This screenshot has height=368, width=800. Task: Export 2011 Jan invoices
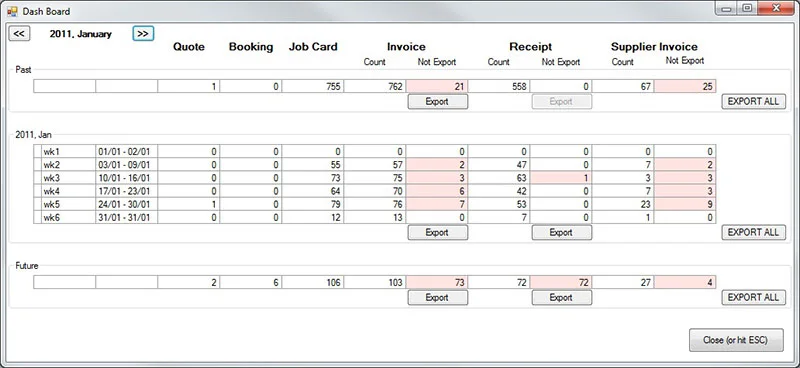pyautogui.click(x=437, y=232)
